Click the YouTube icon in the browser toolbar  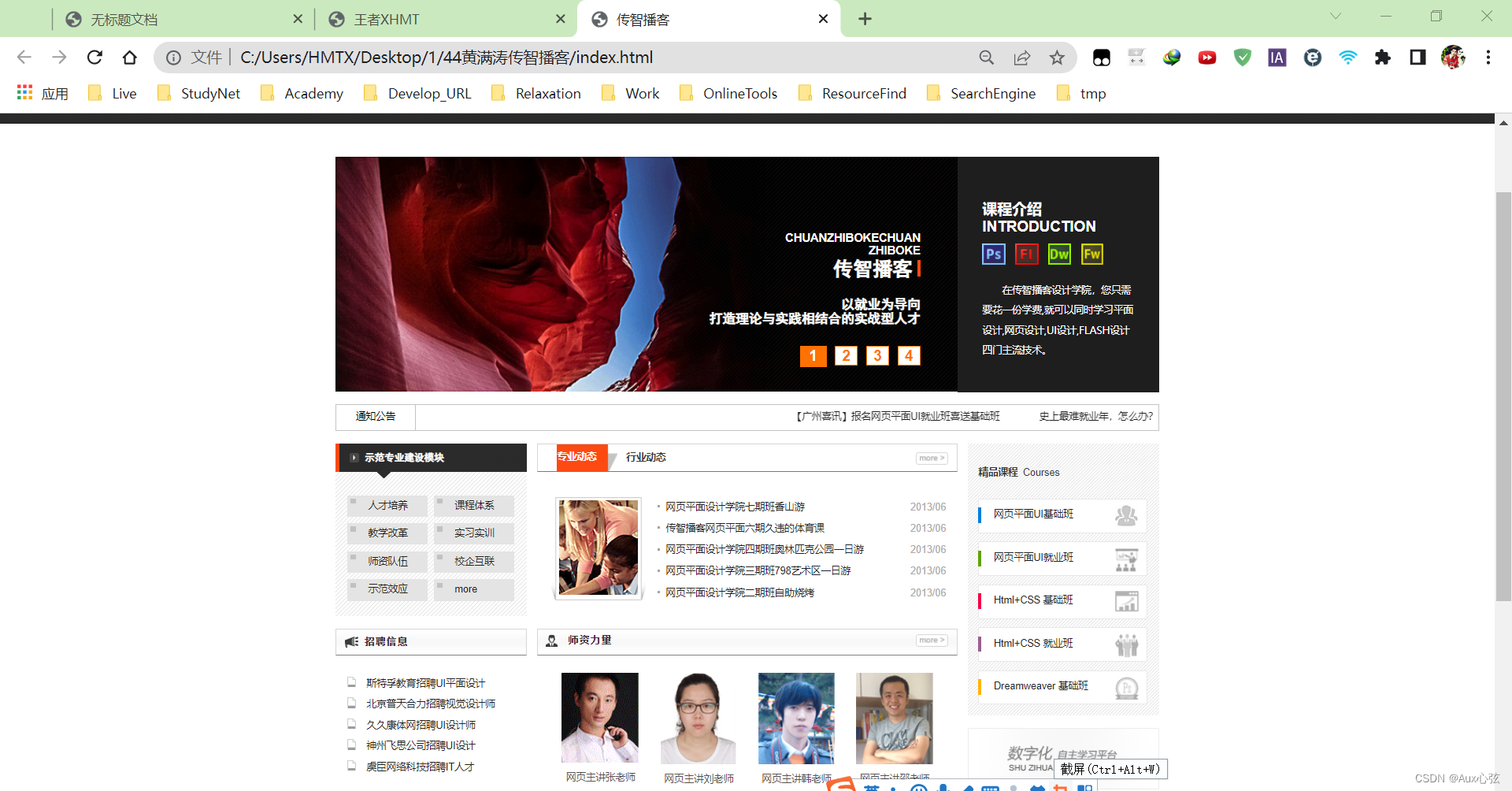(x=1206, y=57)
